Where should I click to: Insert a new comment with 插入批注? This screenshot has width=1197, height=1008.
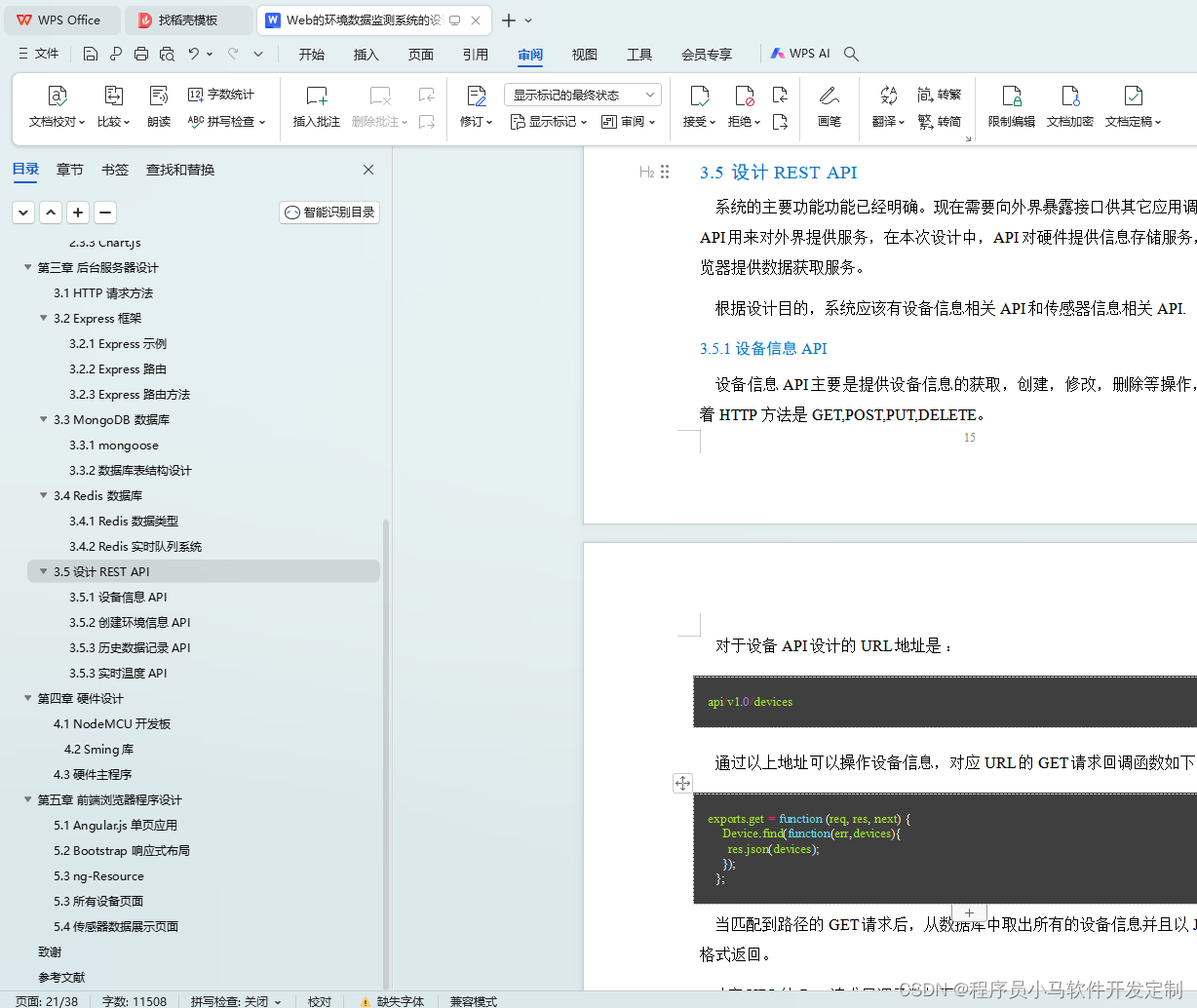coord(316,107)
